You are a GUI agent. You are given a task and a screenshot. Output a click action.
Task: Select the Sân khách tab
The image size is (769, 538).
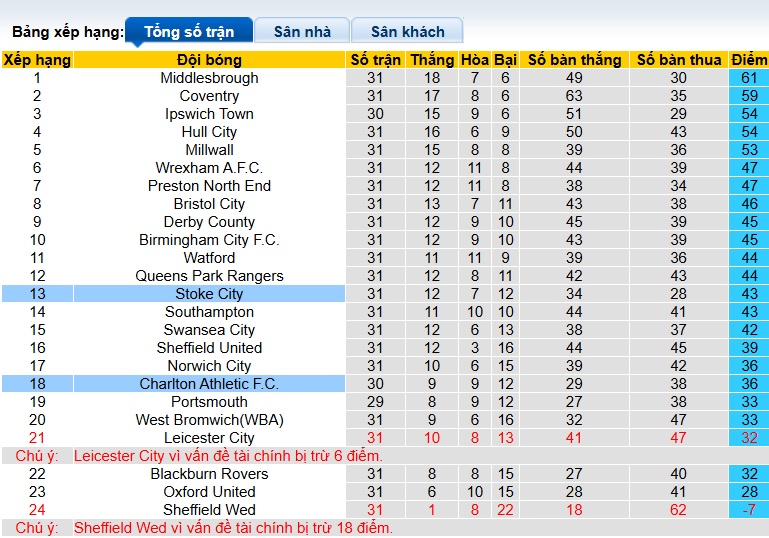pos(408,32)
